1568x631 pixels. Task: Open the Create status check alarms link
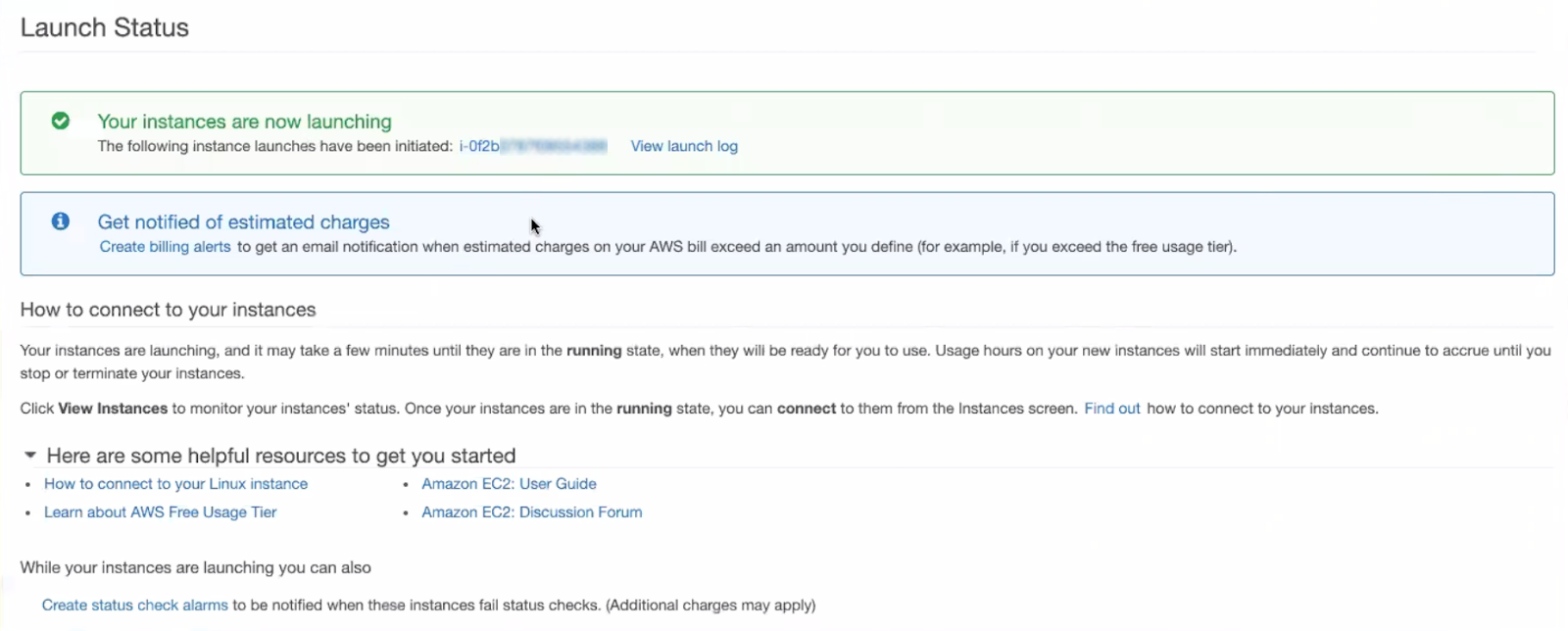(x=134, y=606)
